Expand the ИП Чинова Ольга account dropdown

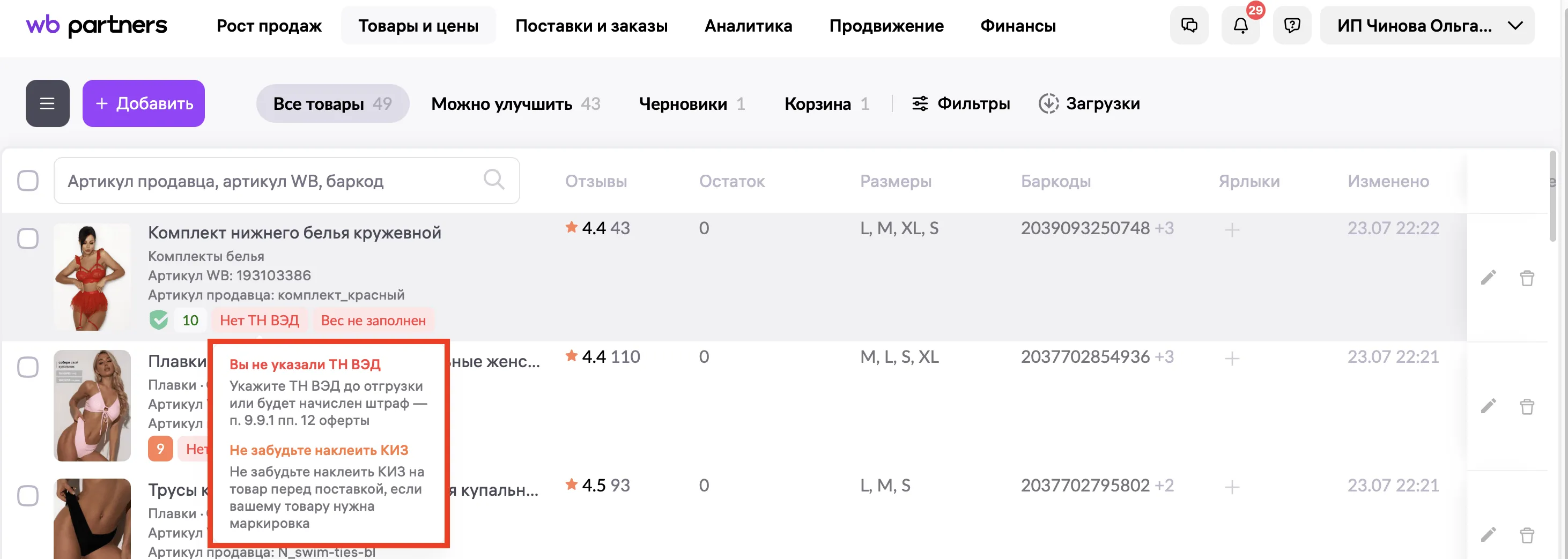(x=1515, y=26)
